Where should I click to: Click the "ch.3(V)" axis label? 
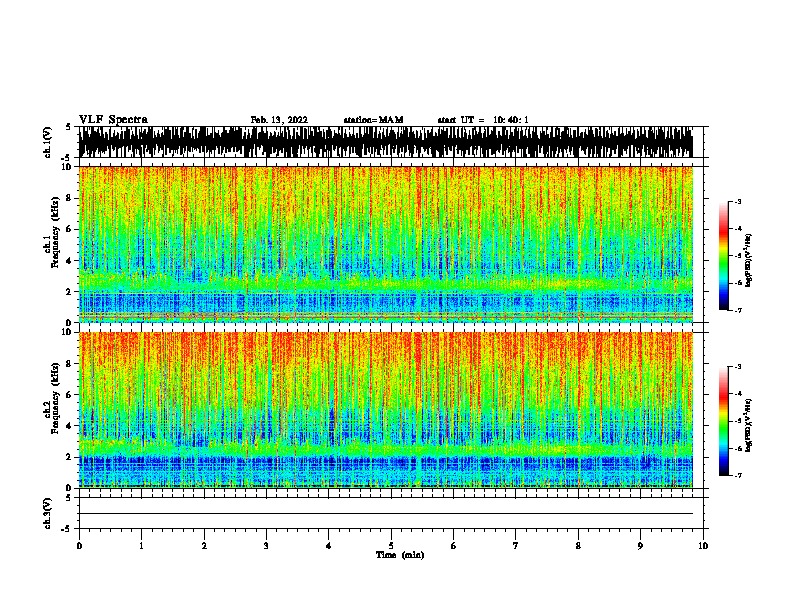[x=48, y=513]
